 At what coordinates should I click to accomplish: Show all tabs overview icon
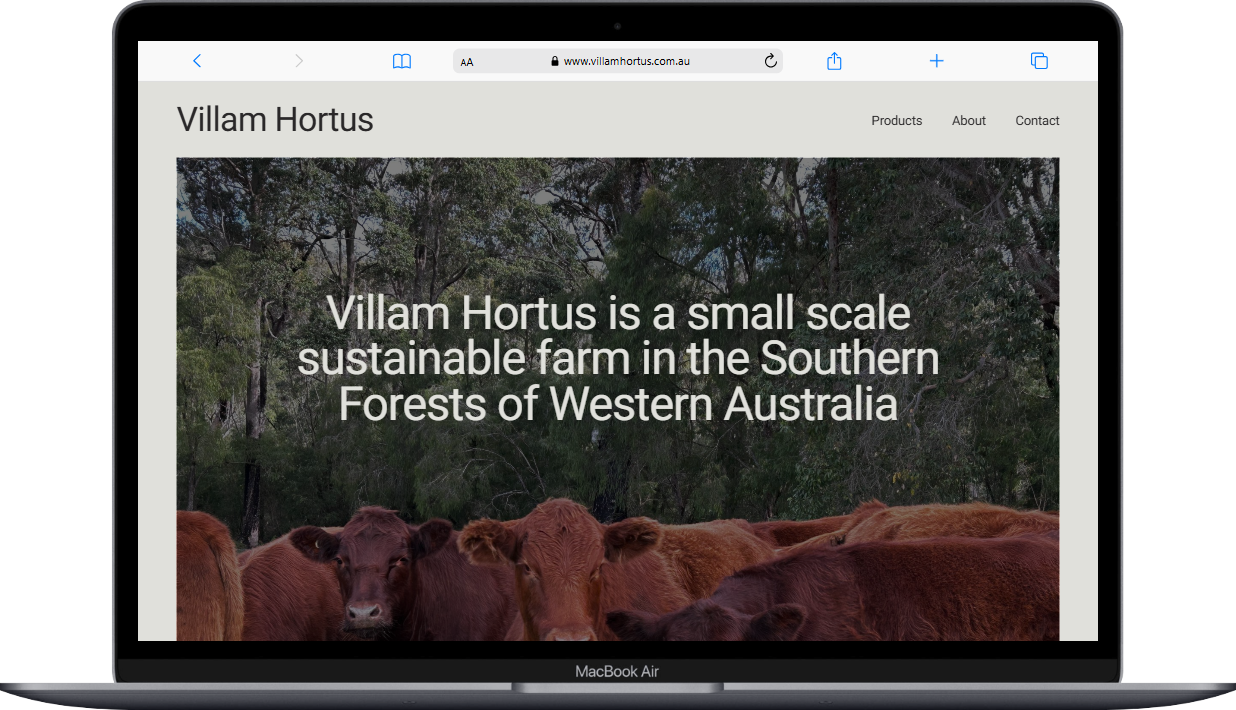pyautogui.click(x=1039, y=61)
